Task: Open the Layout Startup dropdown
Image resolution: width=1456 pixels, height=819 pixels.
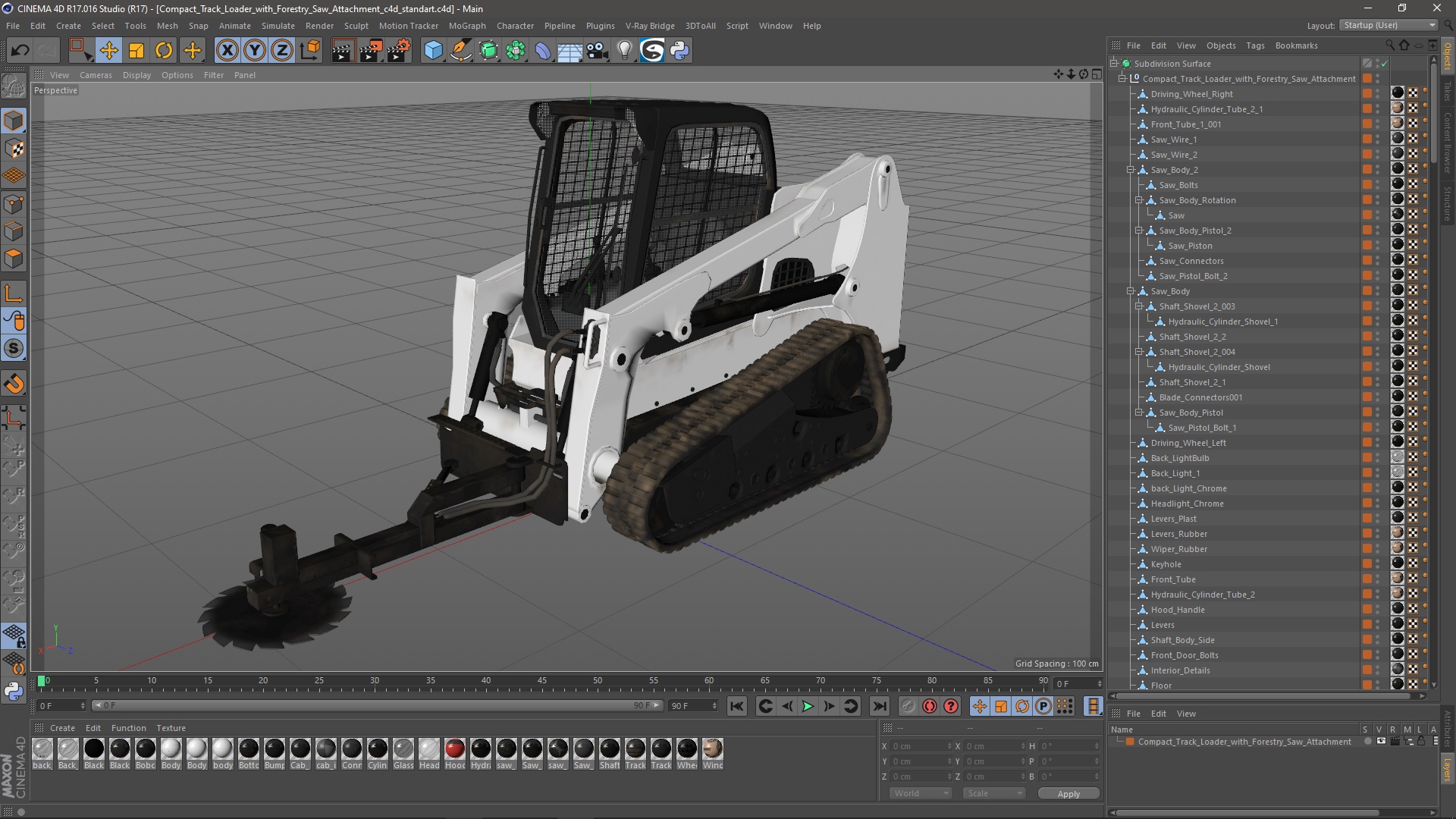Action: [1389, 25]
